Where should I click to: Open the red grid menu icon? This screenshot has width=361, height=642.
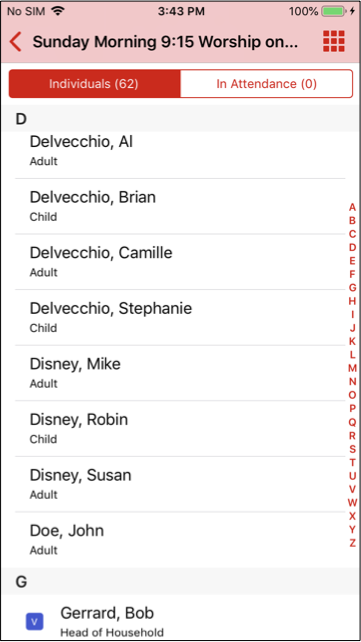[334, 41]
